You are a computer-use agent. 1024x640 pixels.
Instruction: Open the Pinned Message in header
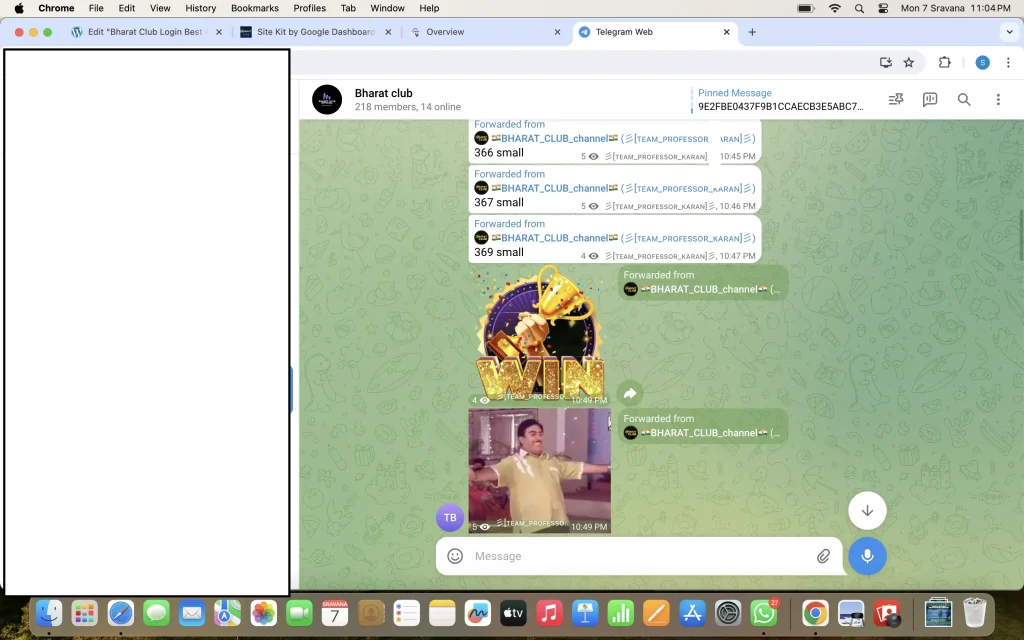[x=780, y=100]
